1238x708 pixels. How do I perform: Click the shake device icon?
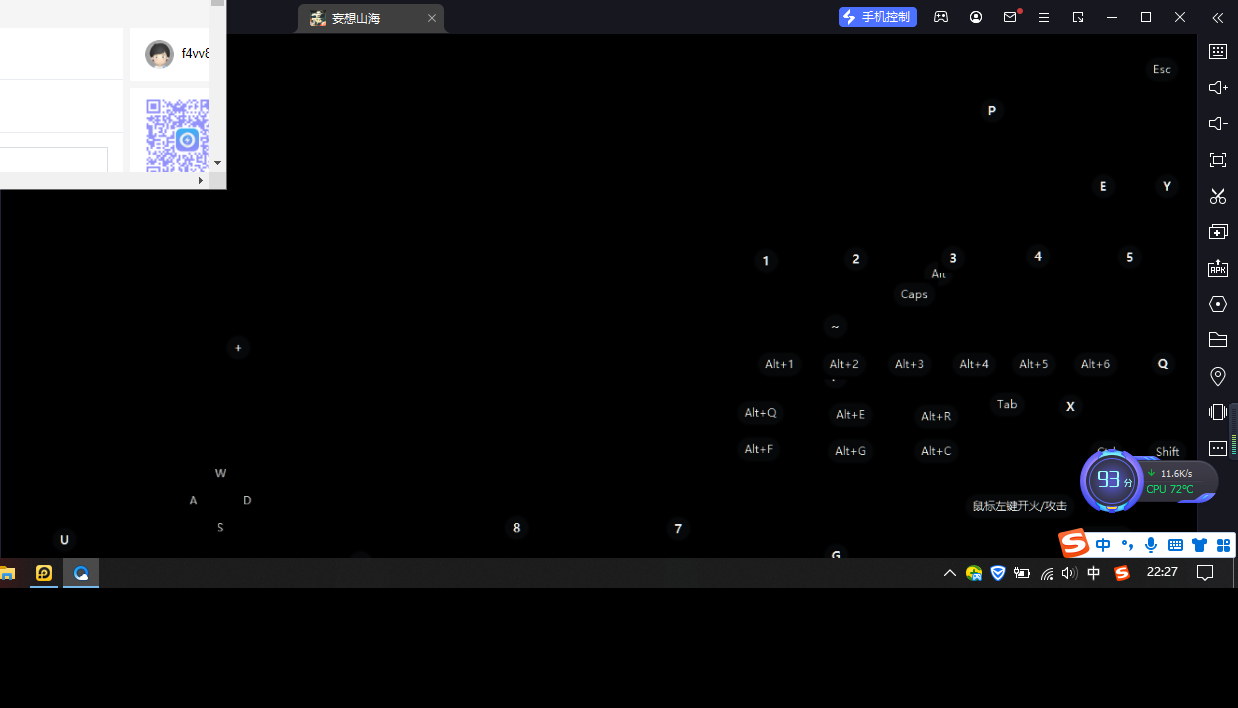click(x=1217, y=412)
